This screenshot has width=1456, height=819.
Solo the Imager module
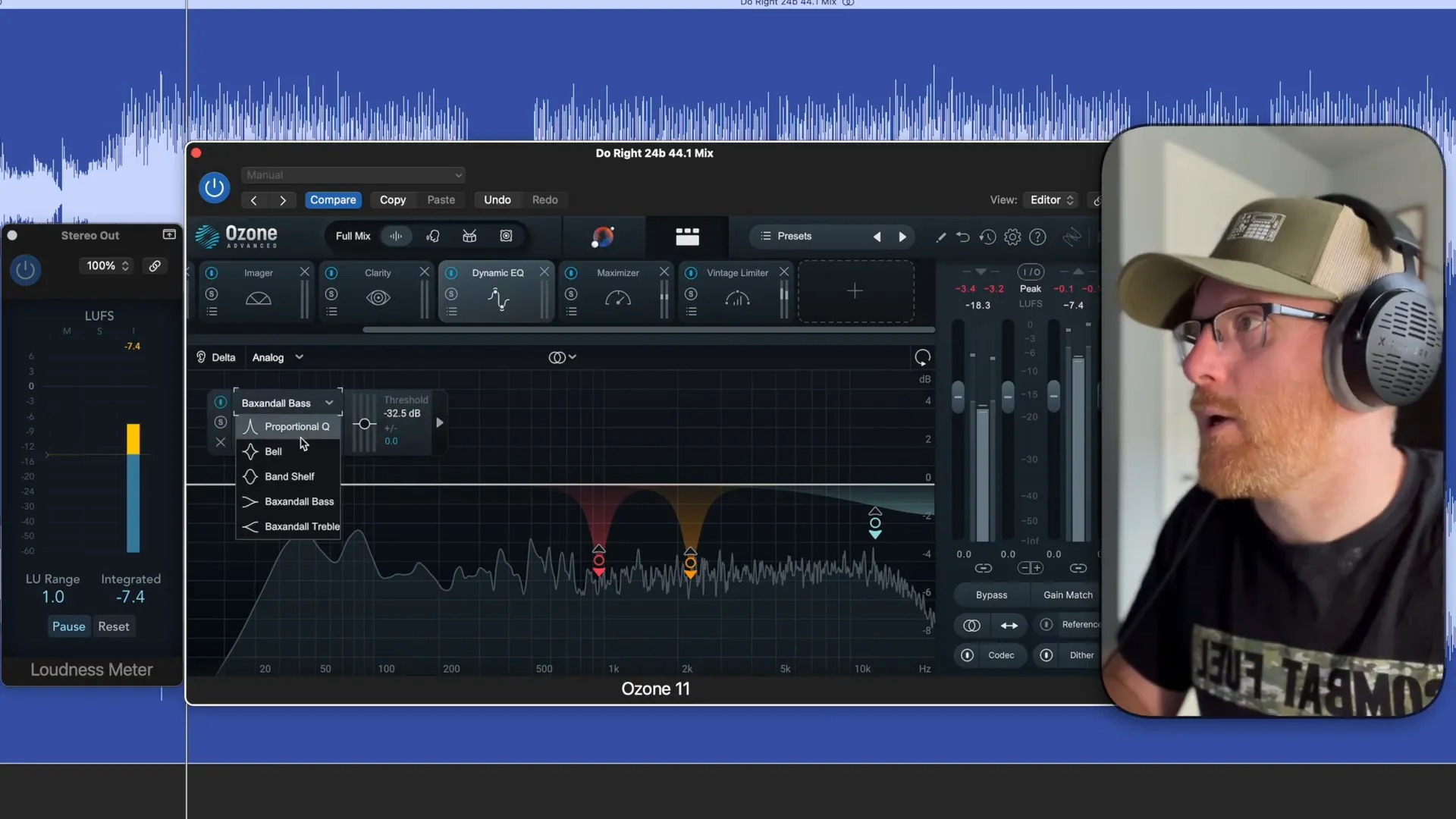coord(212,294)
